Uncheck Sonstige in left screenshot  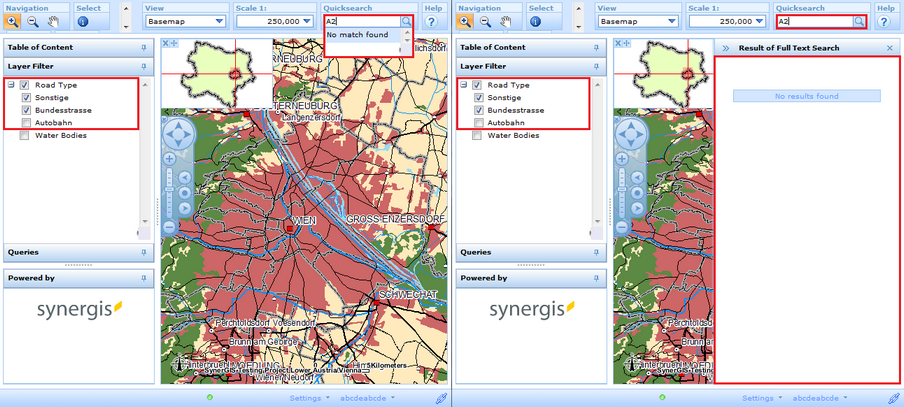(25, 97)
